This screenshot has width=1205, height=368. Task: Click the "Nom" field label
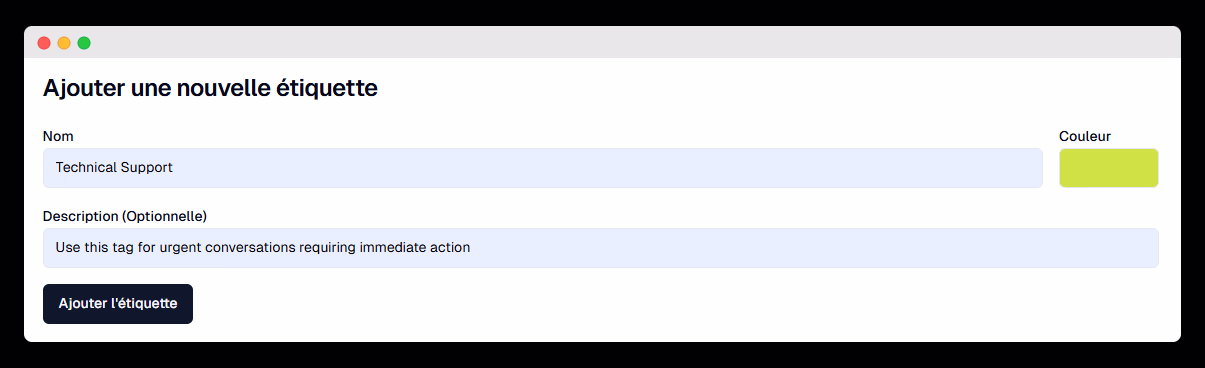tap(58, 136)
